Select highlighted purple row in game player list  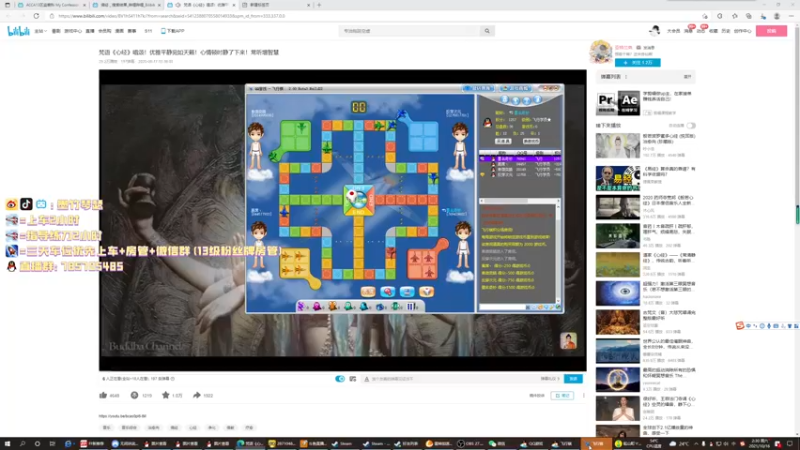click(x=520, y=159)
